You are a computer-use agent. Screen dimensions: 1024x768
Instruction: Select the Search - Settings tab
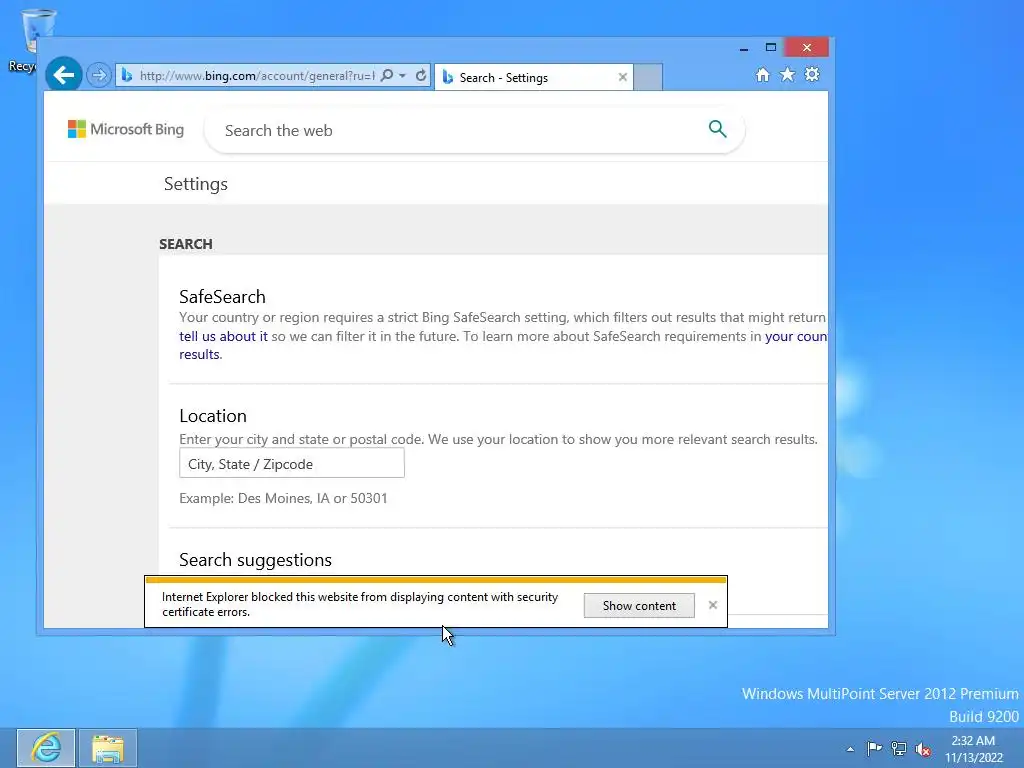534,77
